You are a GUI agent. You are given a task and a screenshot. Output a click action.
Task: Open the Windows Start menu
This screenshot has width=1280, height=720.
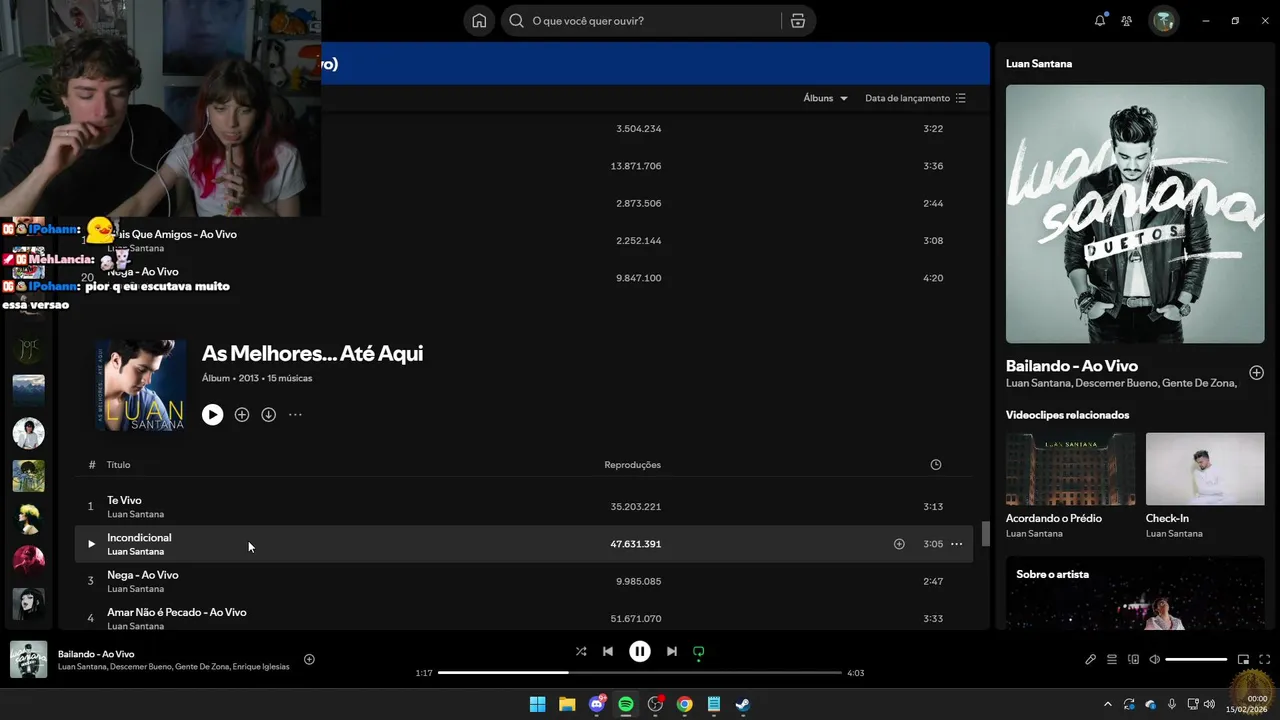[537, 704]
